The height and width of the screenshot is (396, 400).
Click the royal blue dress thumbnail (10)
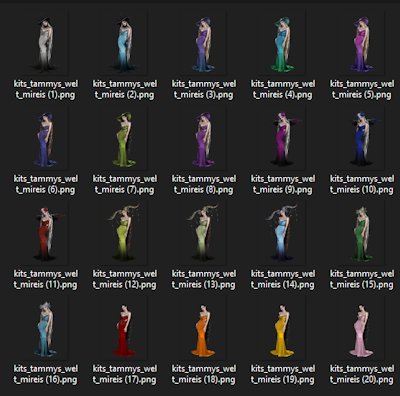(x=362, y=138)
